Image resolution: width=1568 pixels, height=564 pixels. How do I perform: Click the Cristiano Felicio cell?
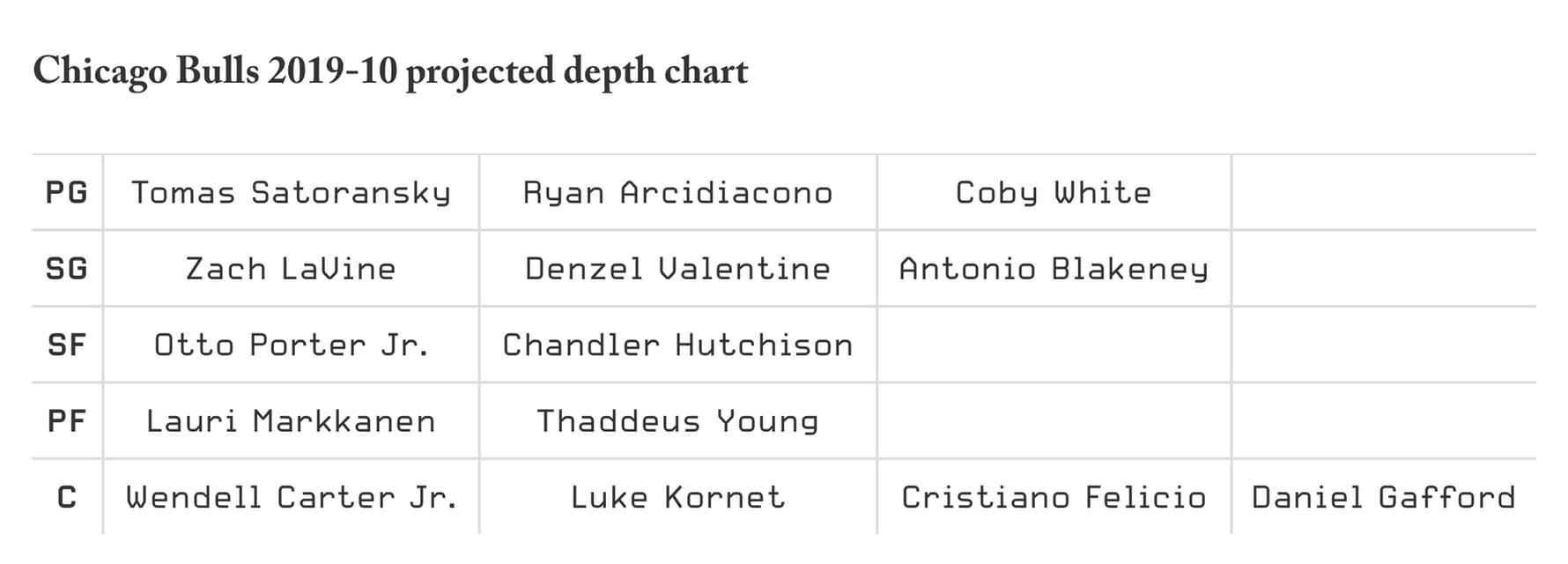coord(1054,497)
